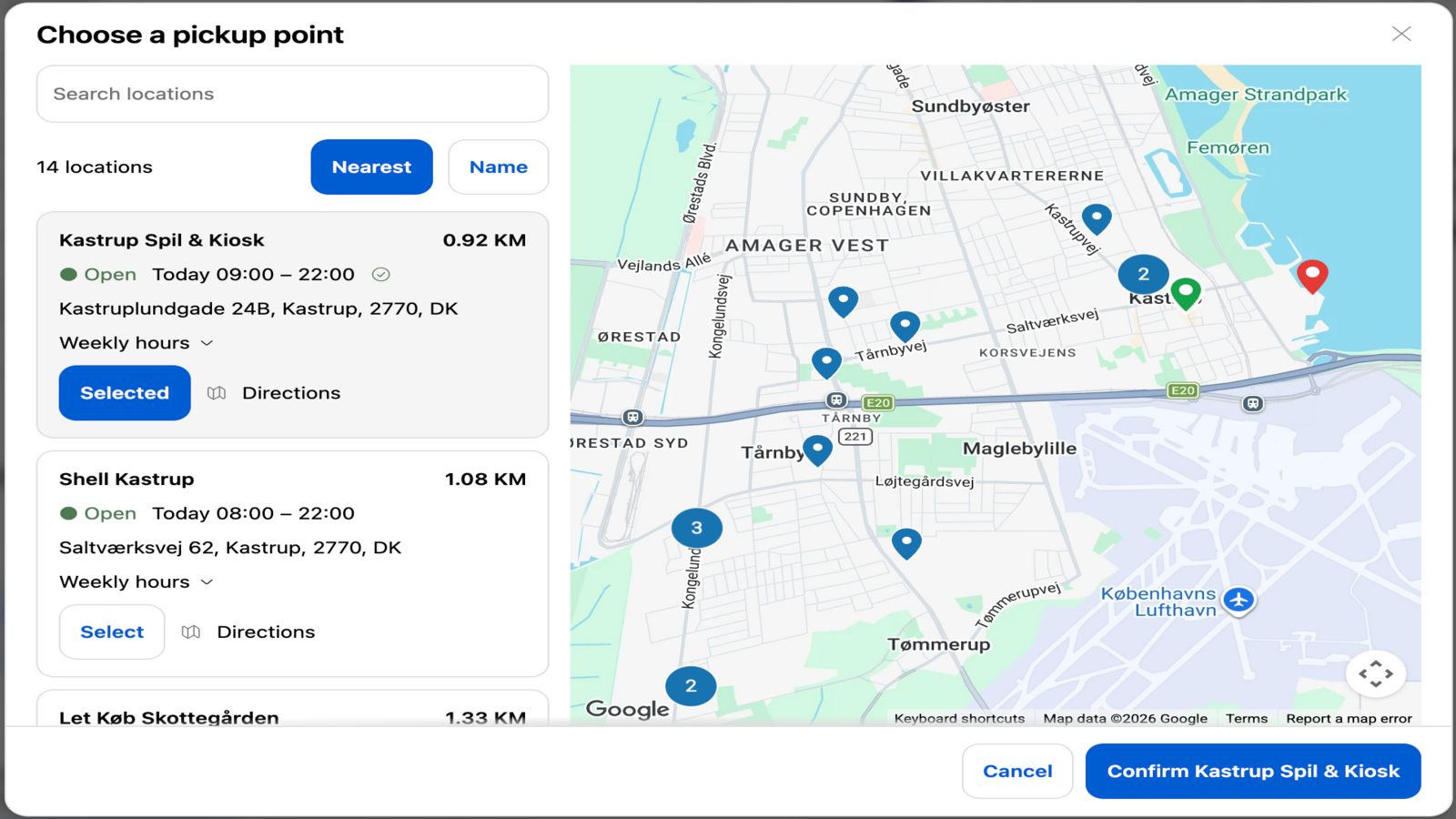Click the Selected button for Kastrup Spil & Kiosk
1456x819 pixels.
click(x=125, y=393)
